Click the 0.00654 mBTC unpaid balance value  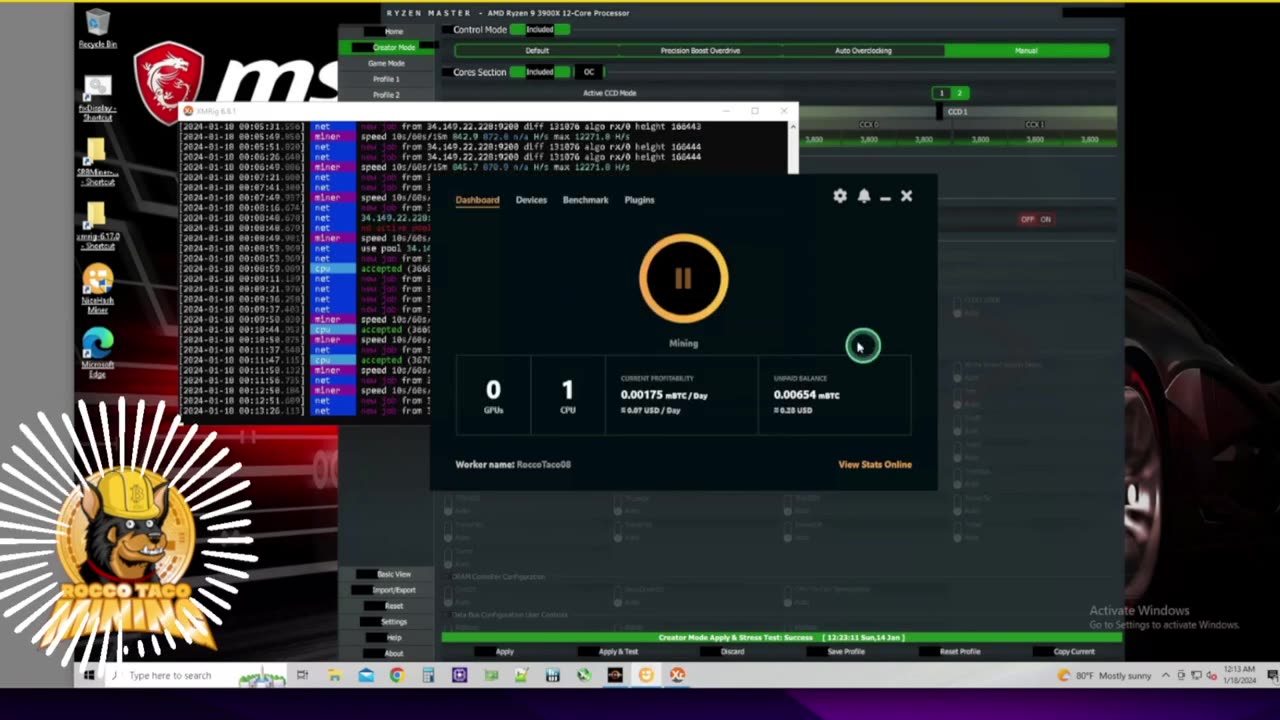coord(806,395)
